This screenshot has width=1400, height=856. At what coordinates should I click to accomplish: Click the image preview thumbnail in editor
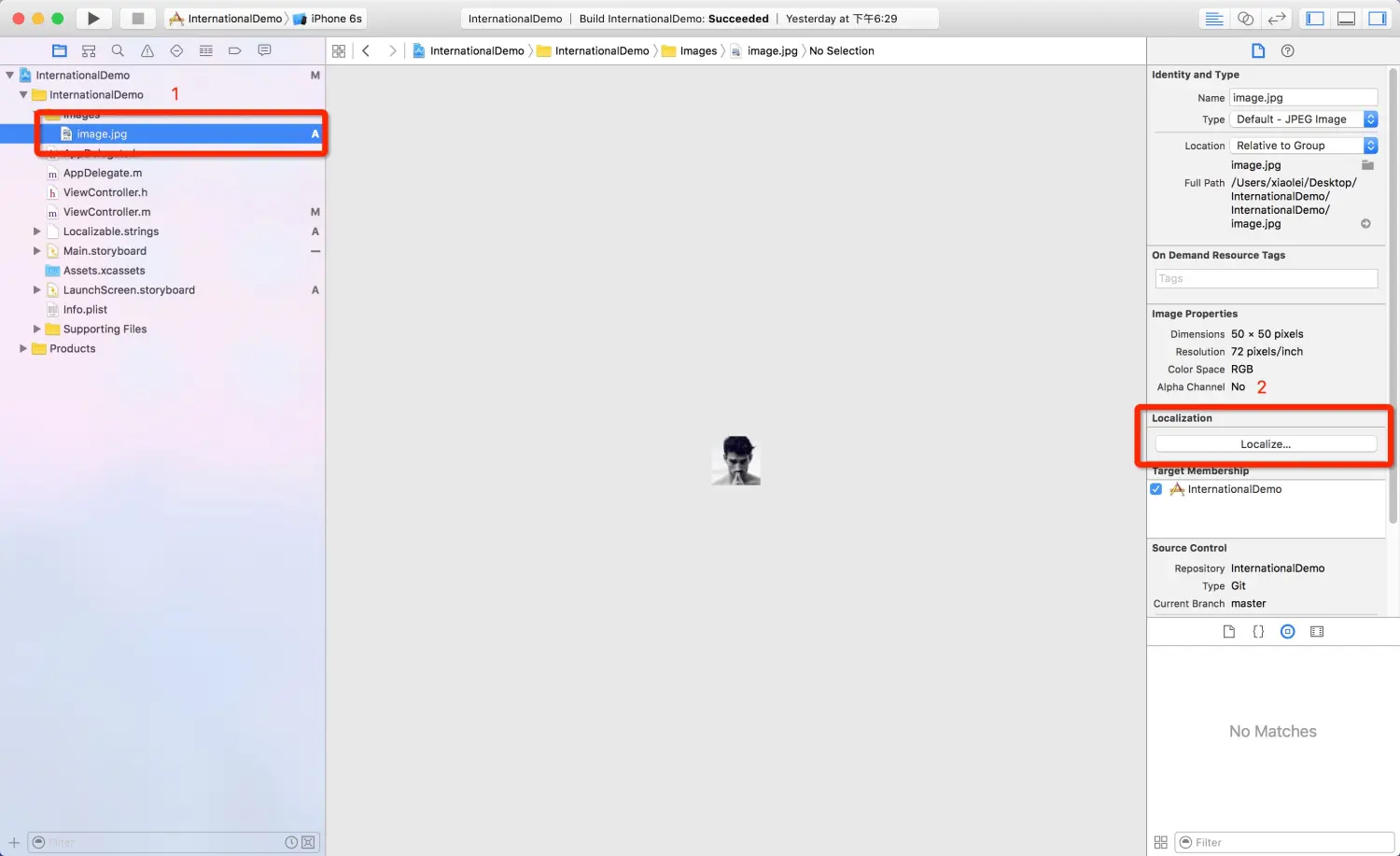pyautogui.click(x=736, y=461)
